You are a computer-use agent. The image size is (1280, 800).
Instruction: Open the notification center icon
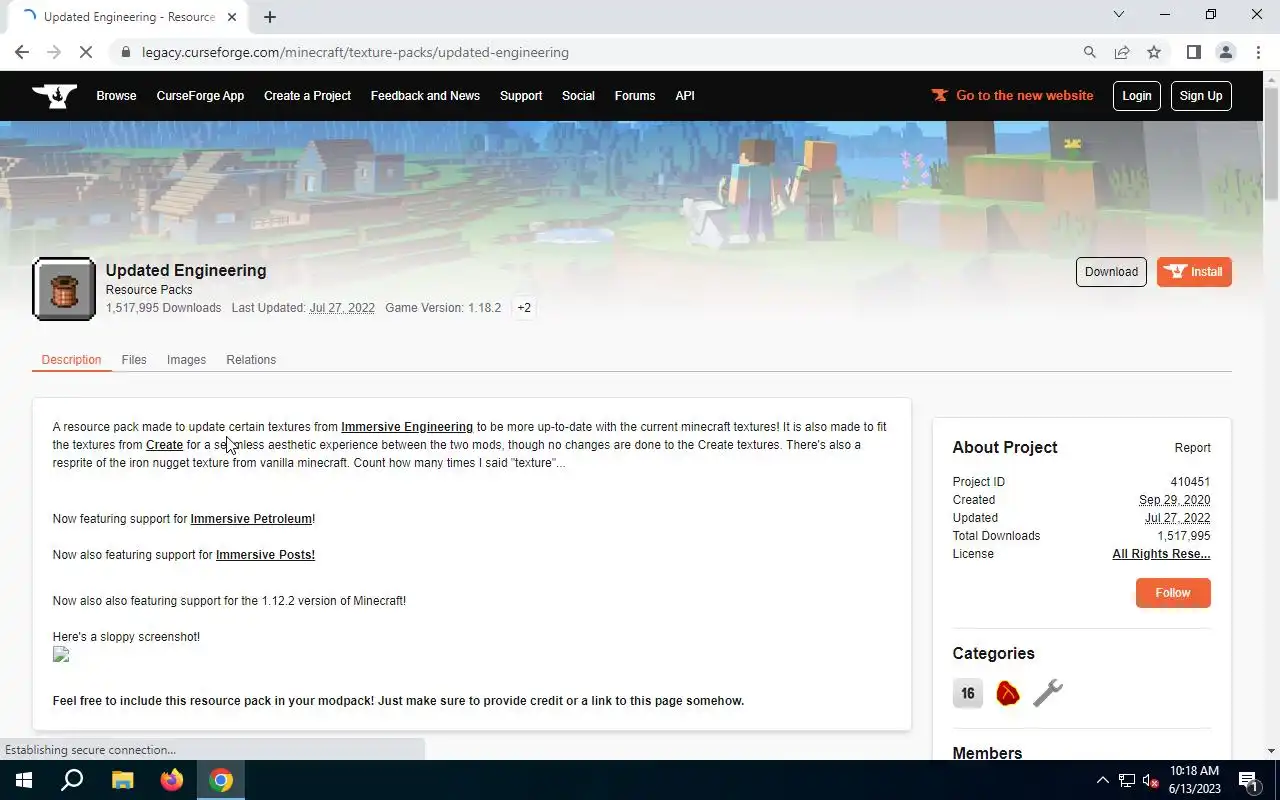pyautogui.click(x=1248, y=780)
